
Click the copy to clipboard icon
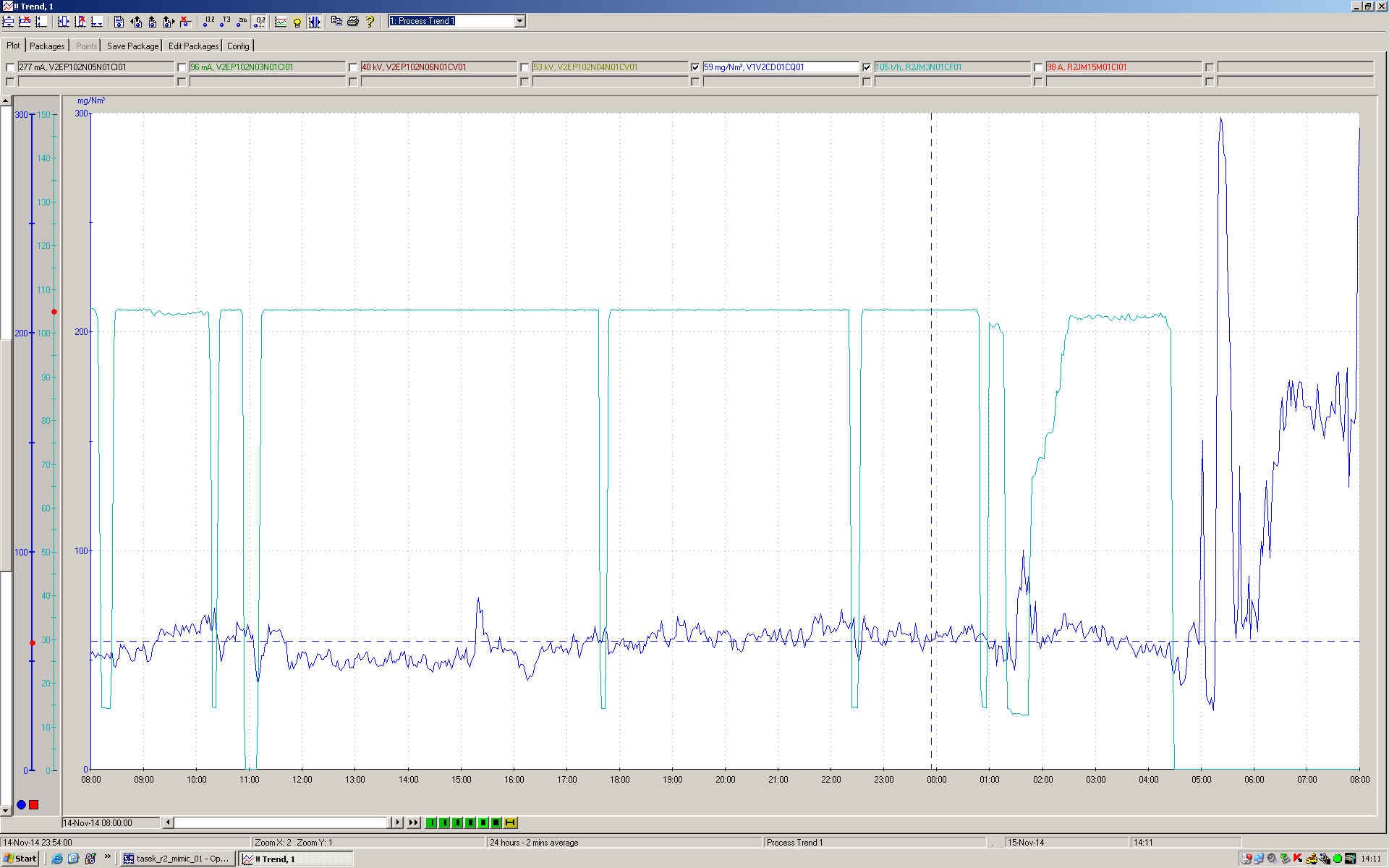point(336,22)
